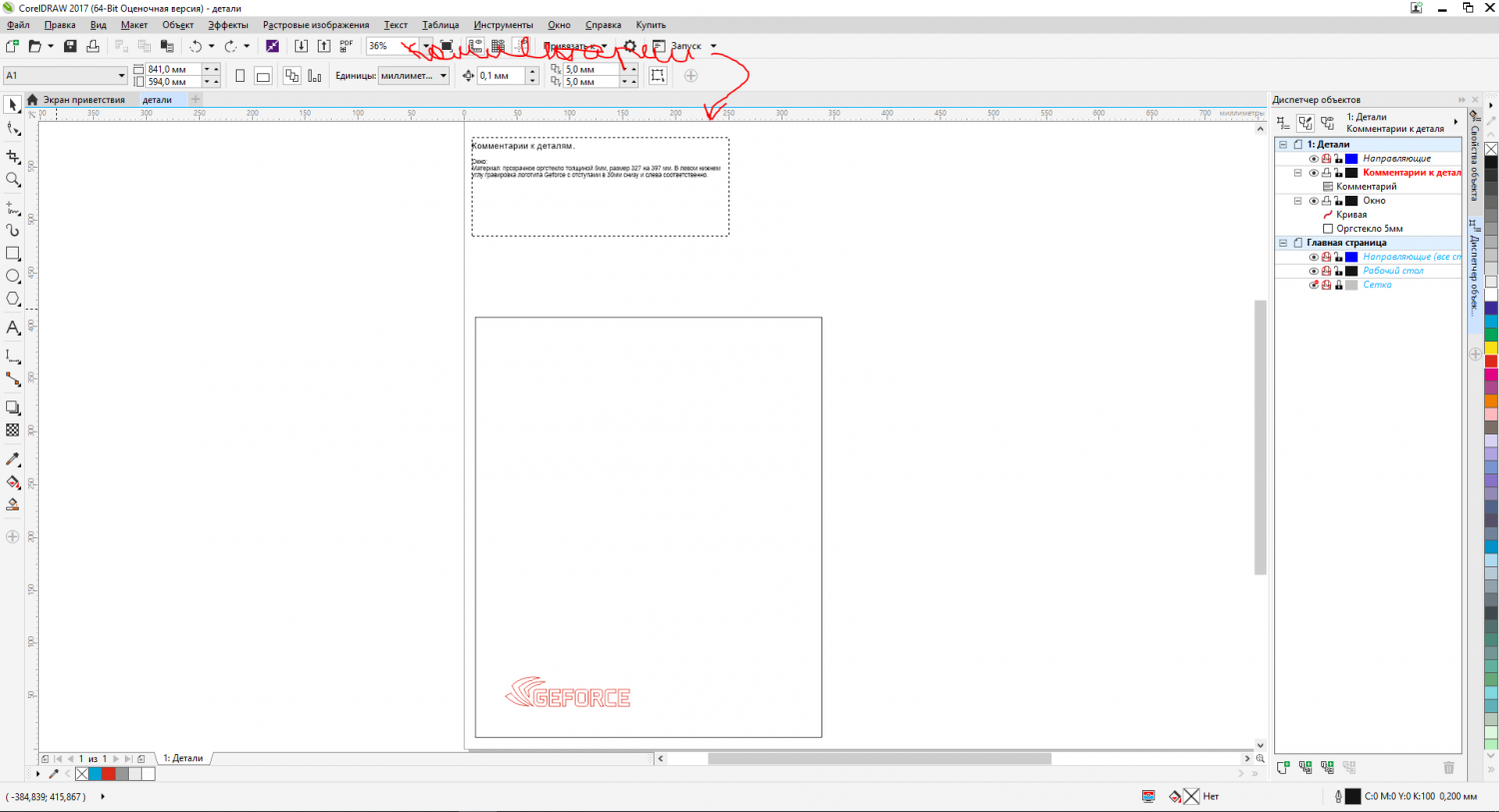Toggle the lock on the Окно layer

(x=1338, y=201)
